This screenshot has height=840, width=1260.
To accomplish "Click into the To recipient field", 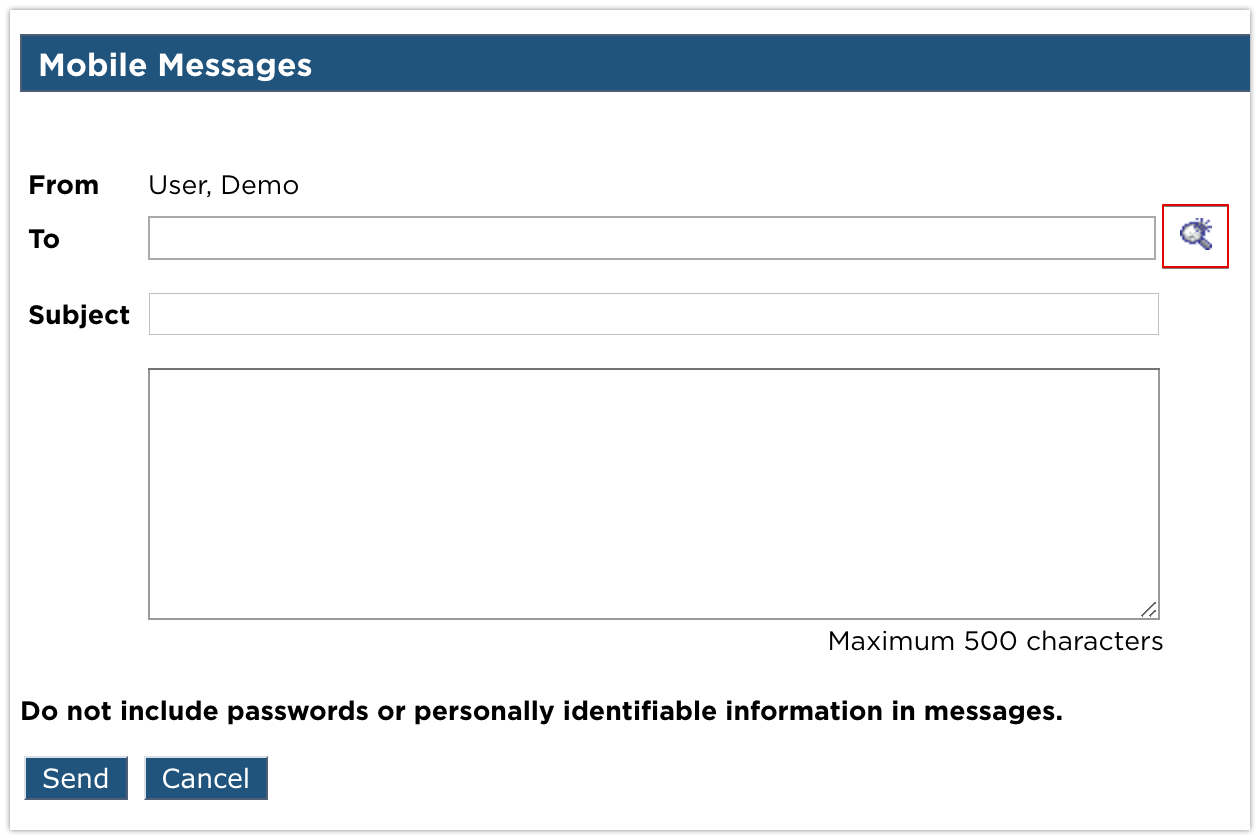I will [x=651, y=238].
